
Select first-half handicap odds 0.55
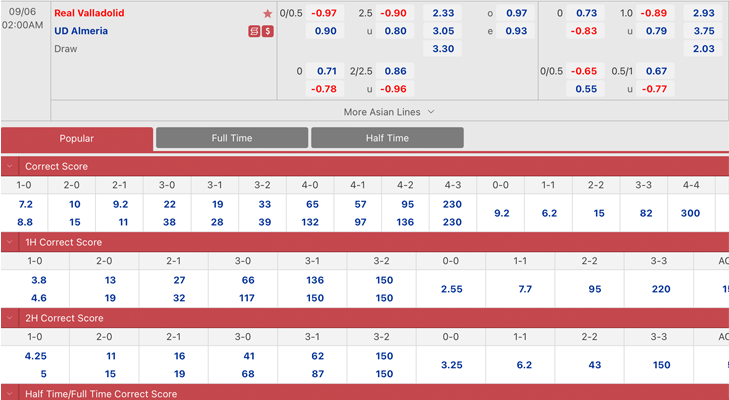pos(585,88)
